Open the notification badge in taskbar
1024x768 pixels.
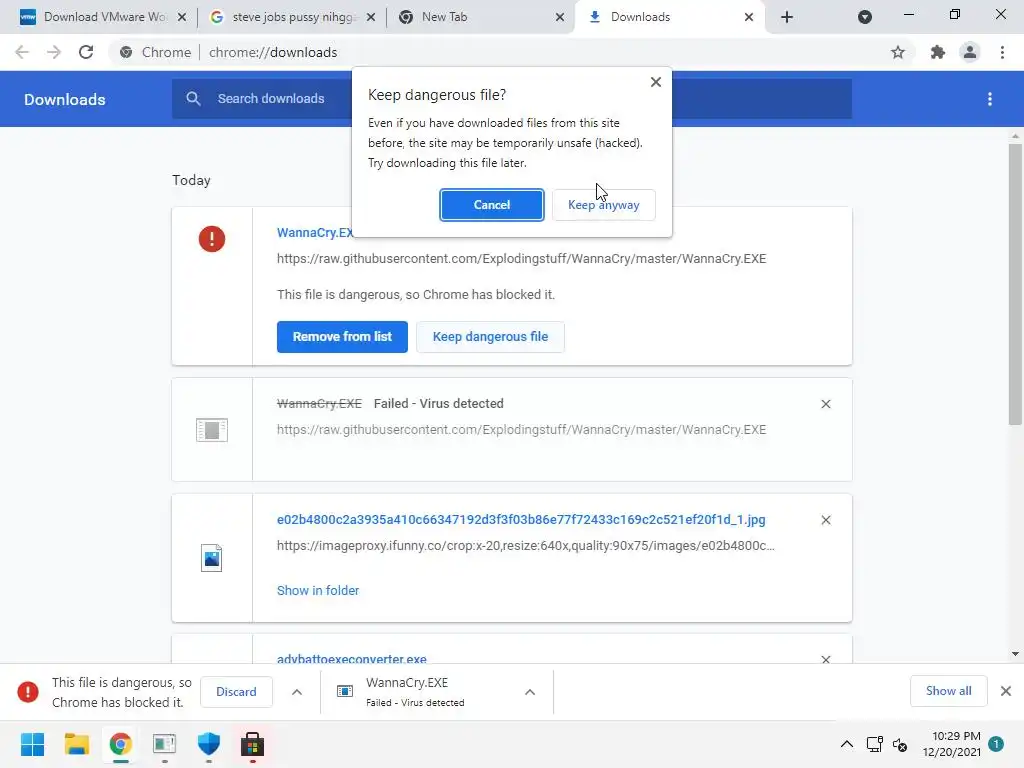click(996, 744)
